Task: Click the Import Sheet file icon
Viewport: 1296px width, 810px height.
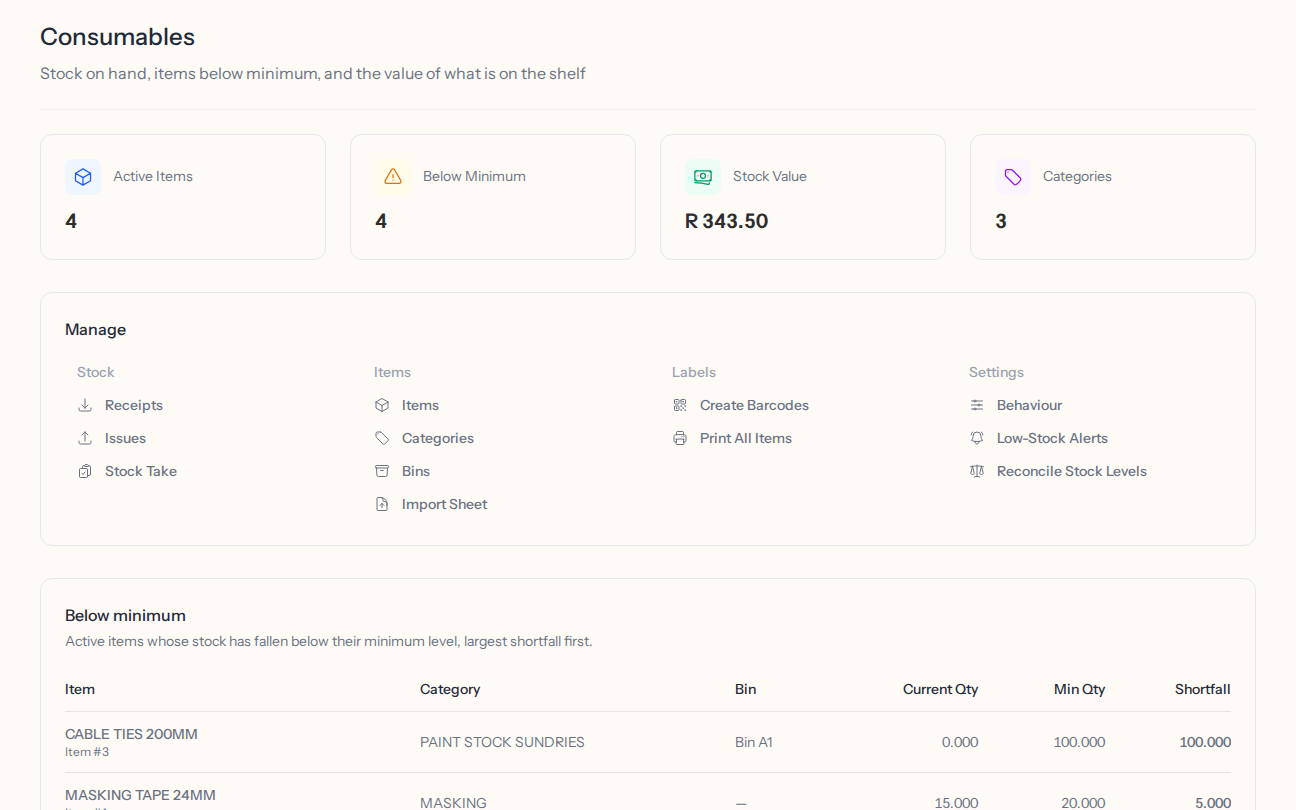Action: [382, 504]
